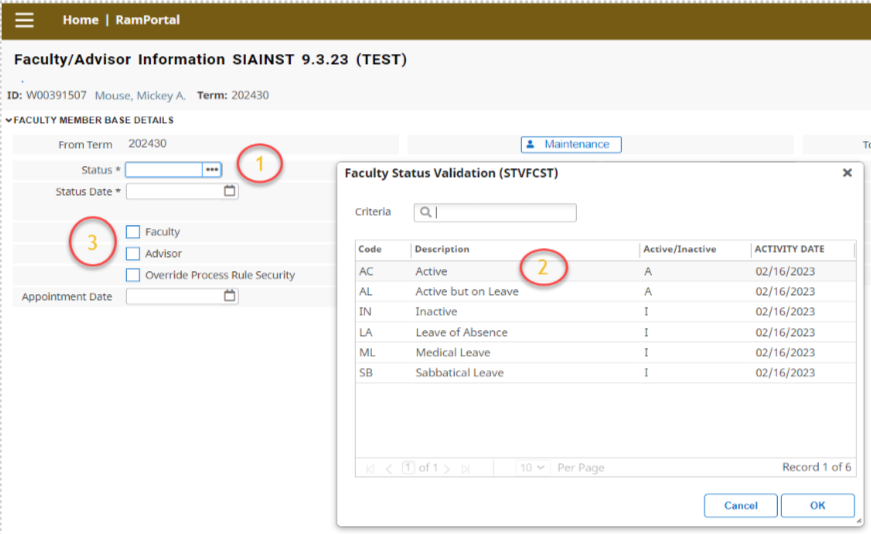871x534 pixels.
Task: Tick the Advisor checkbox
Action: coord(133,253)
